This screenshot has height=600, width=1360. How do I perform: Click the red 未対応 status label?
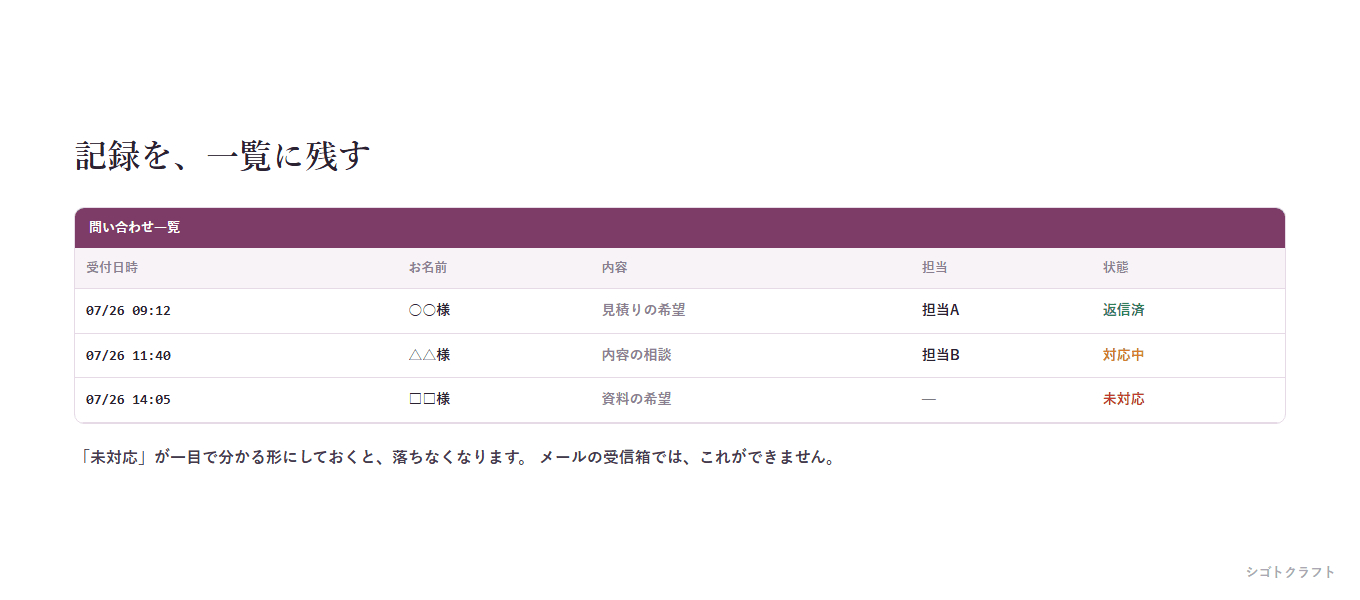1124,399
